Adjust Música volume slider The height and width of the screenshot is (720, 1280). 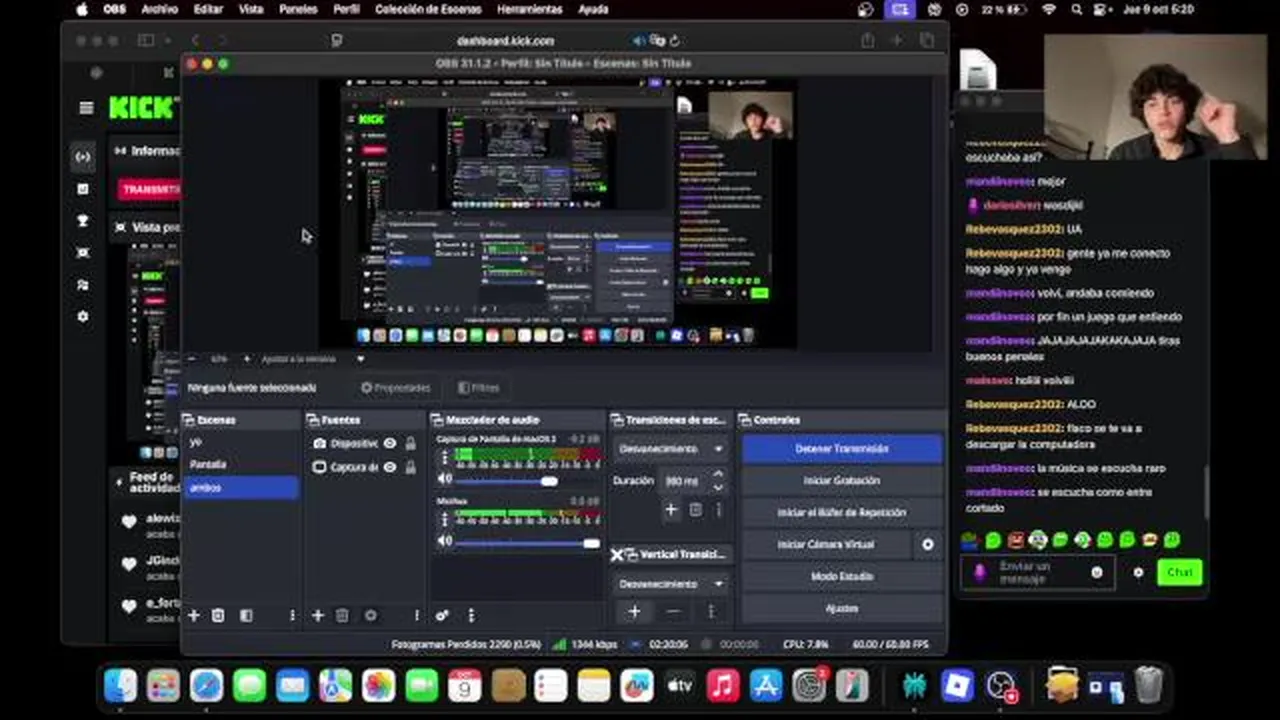[528, 543]
